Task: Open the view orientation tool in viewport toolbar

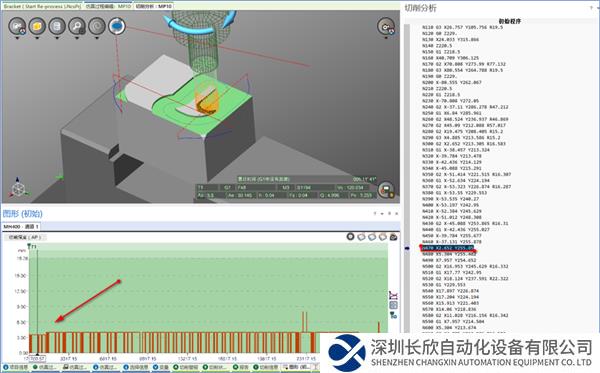Action: 17,26
